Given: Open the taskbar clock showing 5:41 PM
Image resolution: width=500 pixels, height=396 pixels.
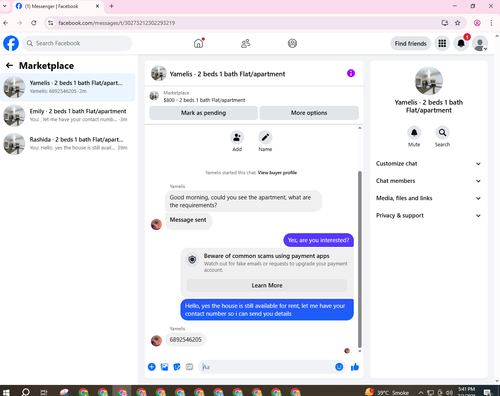Looking at the screenshot, I should coord(466,392).
